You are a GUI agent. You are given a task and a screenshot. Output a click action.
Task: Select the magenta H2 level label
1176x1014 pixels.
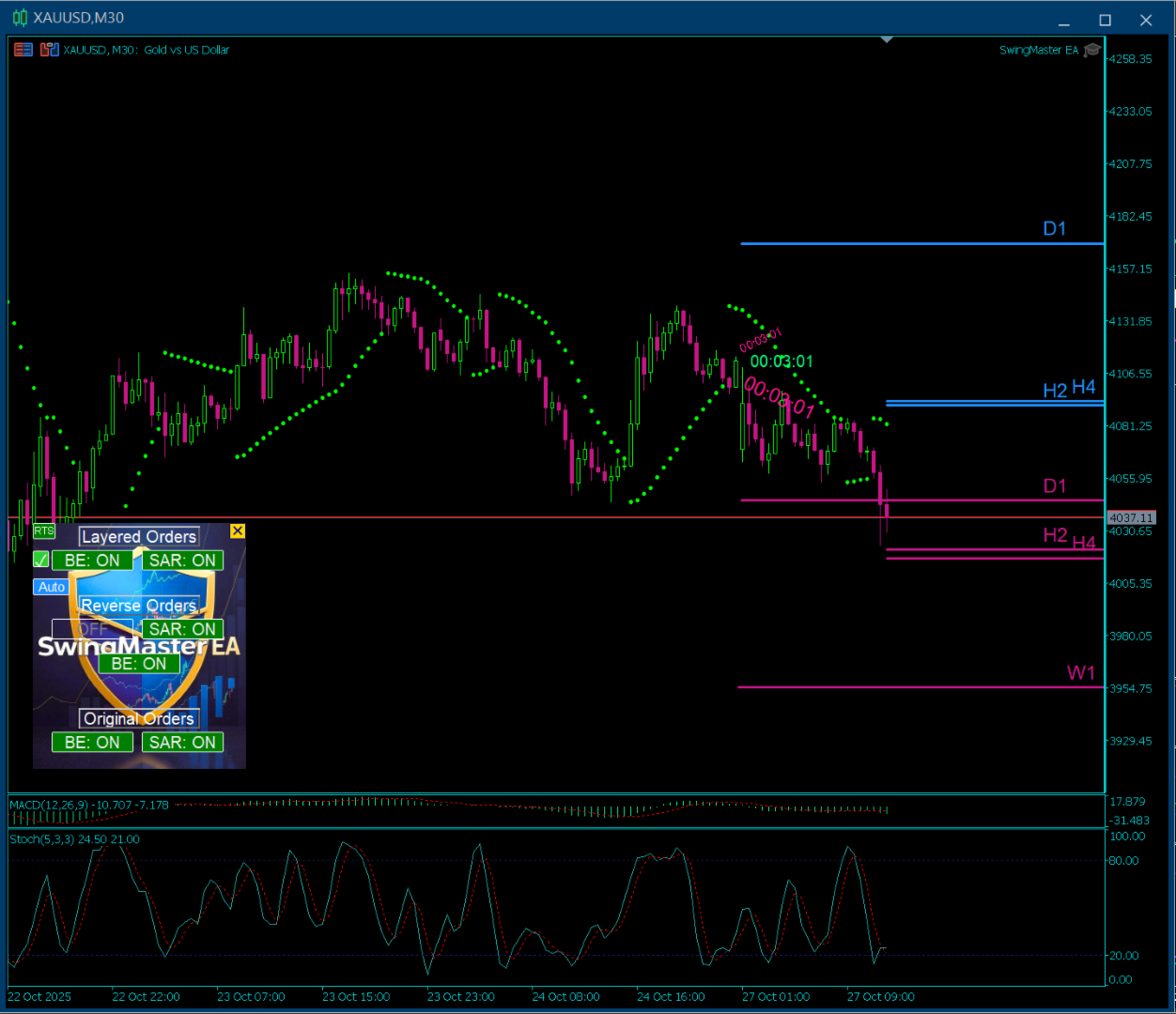pos(1055,535)
